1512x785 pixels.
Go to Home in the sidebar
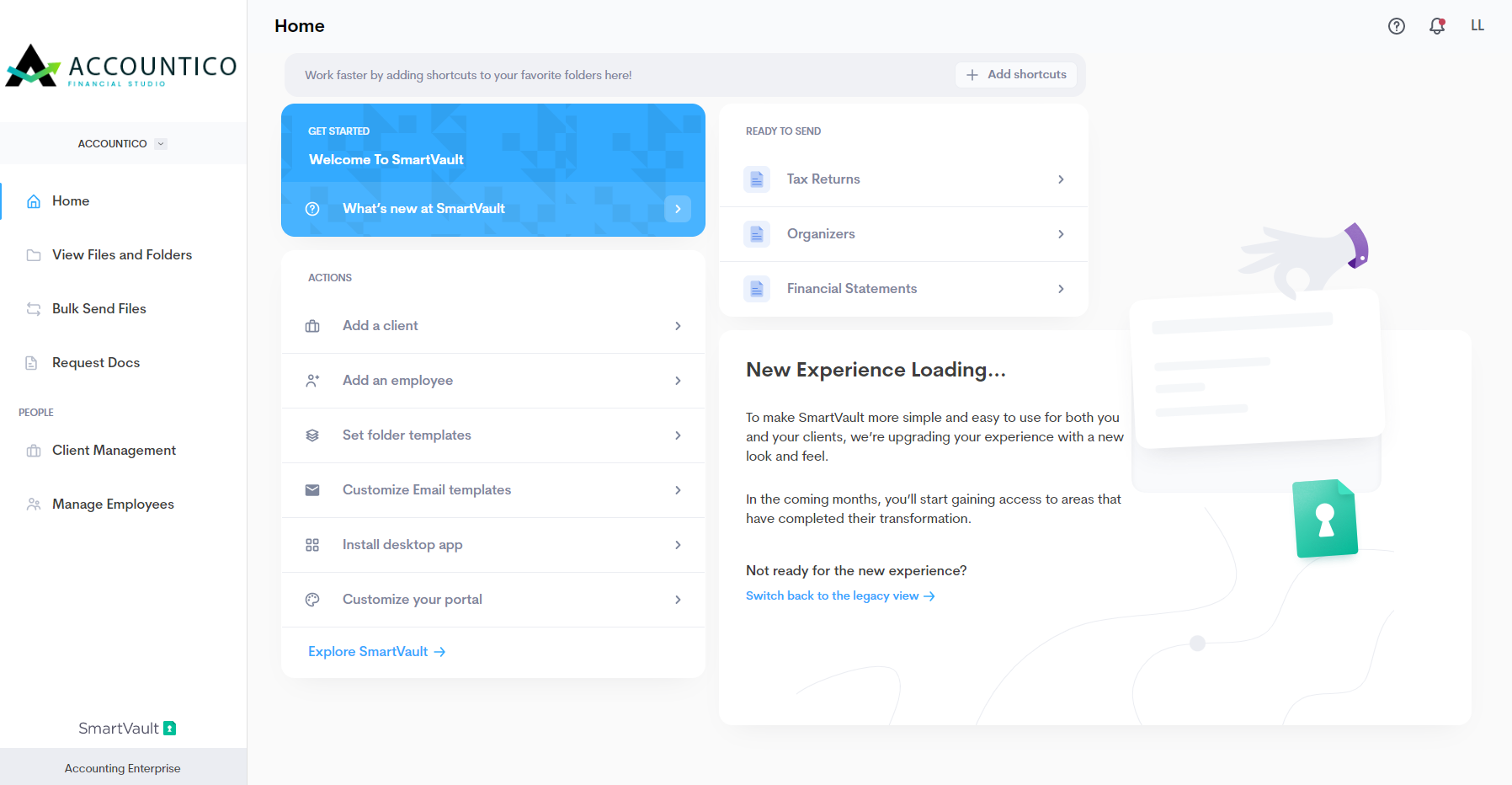click(124, 201)
